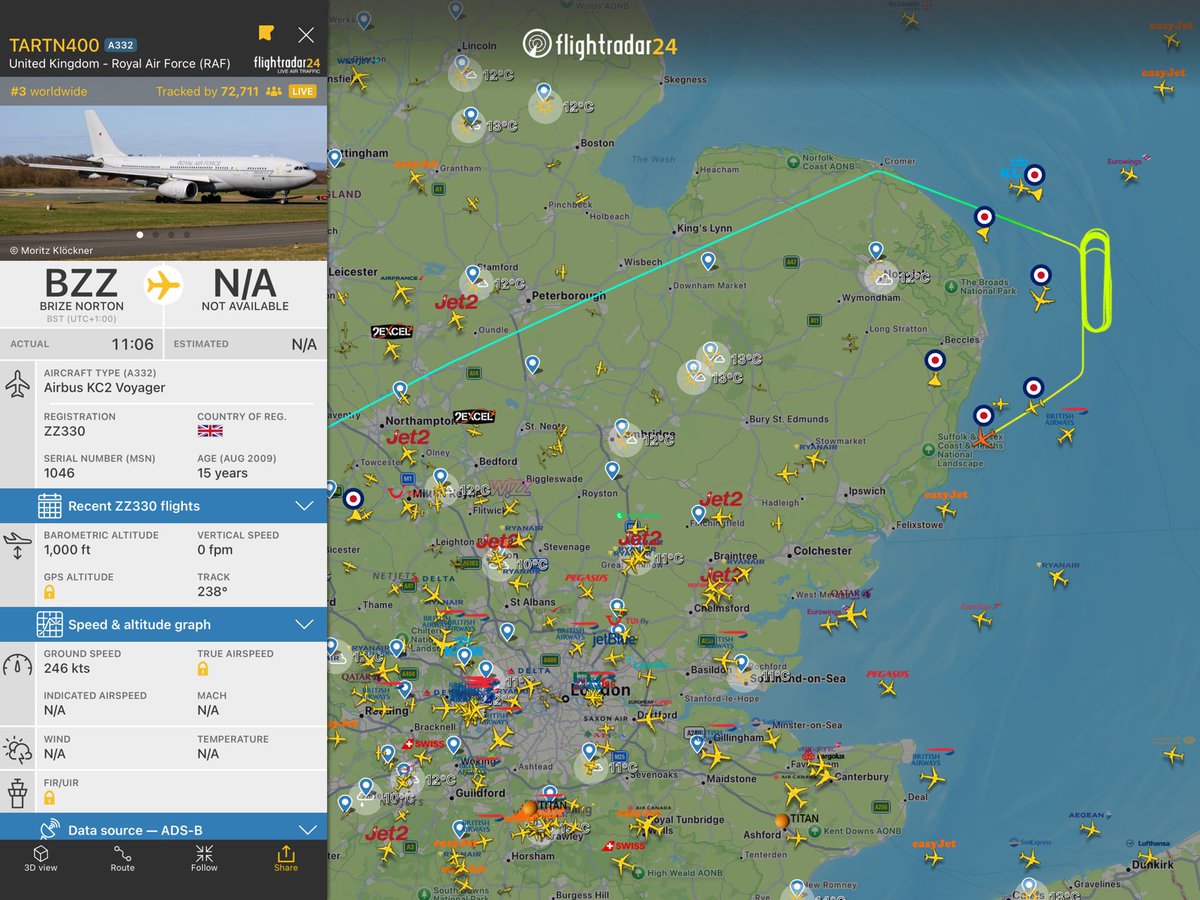Close the TARTN400 flight details panel
This screenshot has height=900, width=1200.
306,35
